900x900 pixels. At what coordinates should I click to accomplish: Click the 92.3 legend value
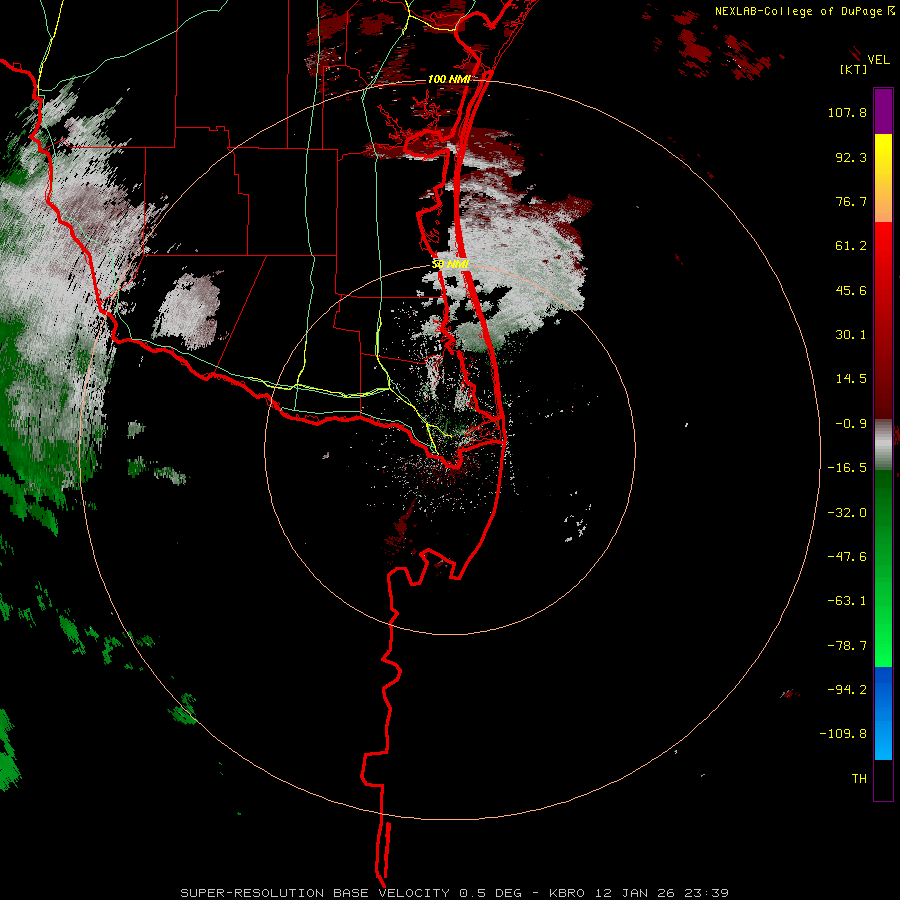coord(851,157)
